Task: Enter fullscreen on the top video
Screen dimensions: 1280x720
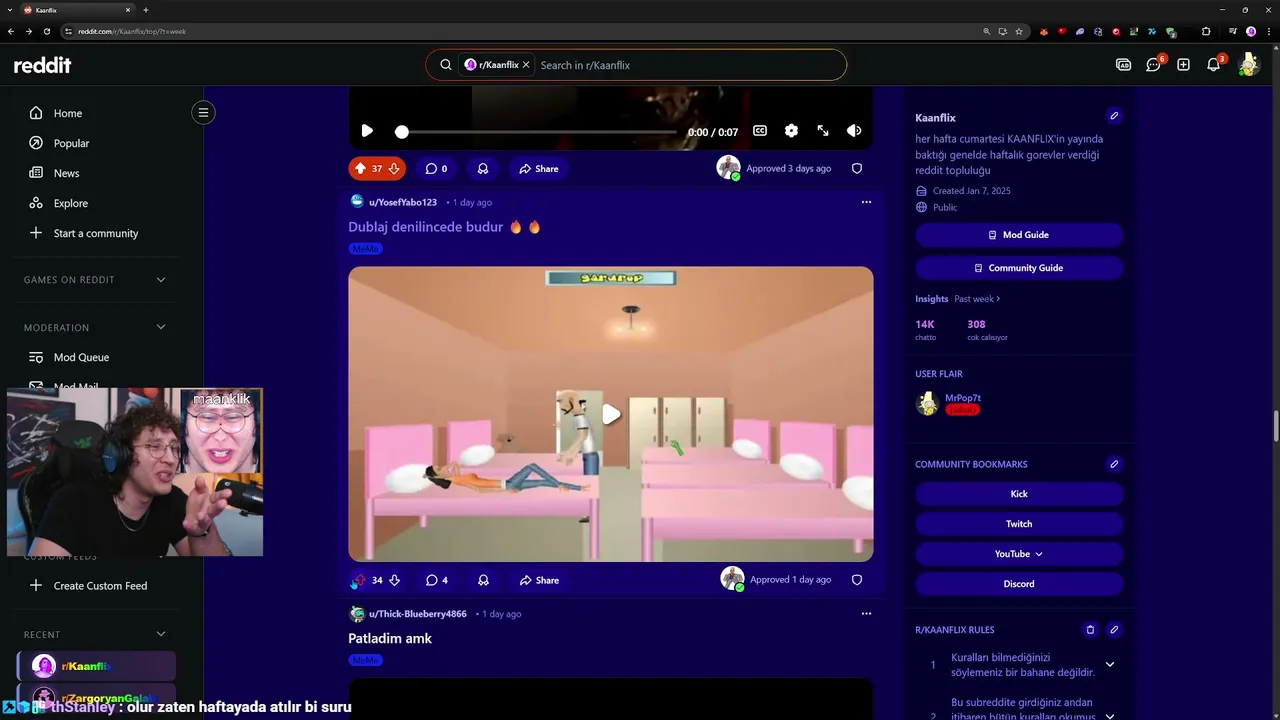Action: [x=823, y=131]
